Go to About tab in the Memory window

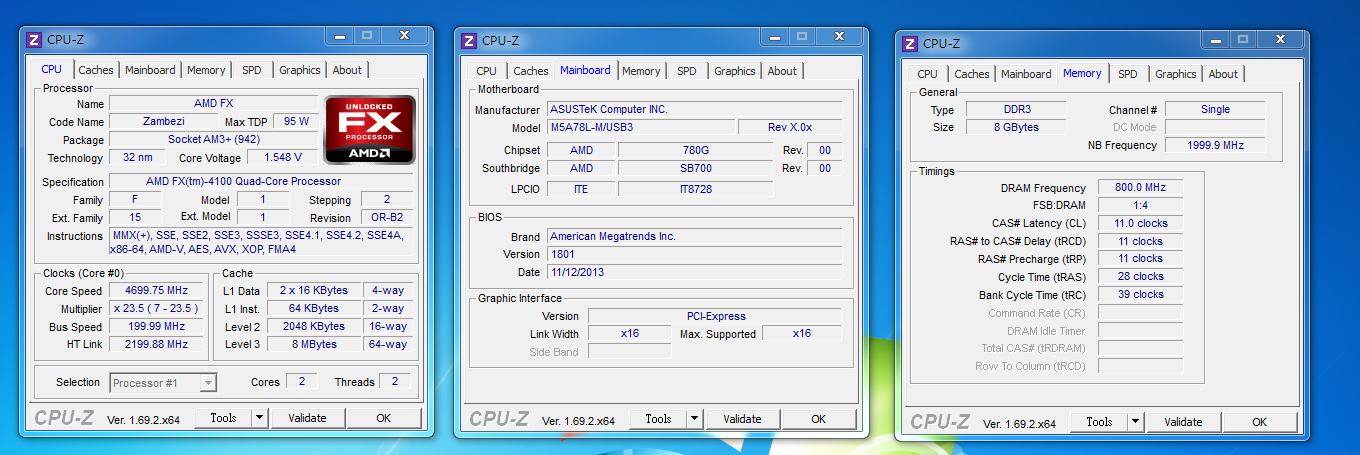point(1223,74)
